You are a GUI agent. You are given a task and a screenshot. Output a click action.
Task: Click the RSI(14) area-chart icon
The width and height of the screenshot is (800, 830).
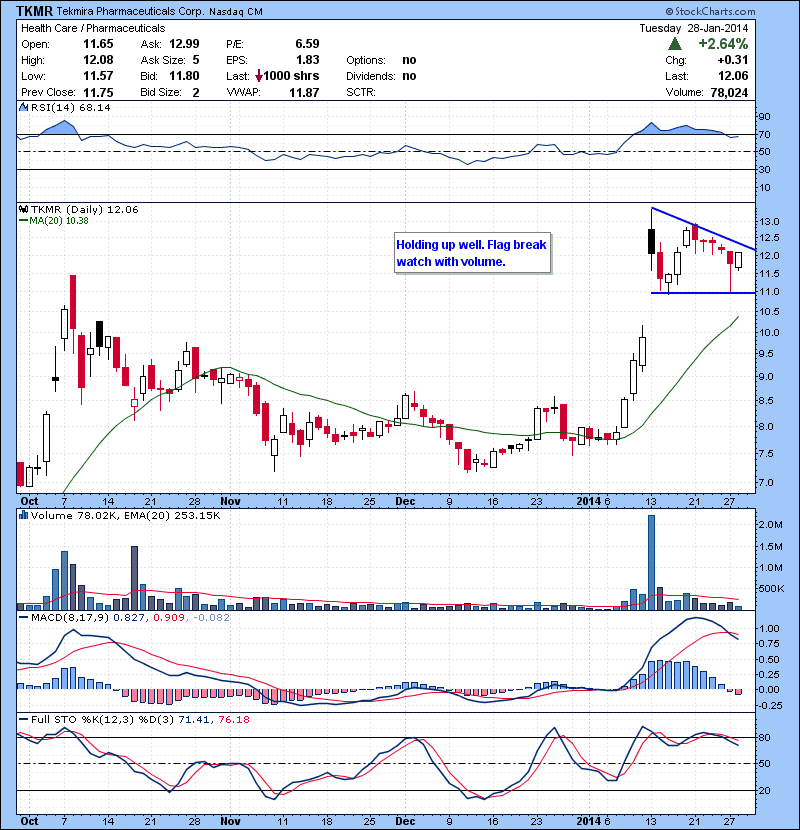[24, 107]
